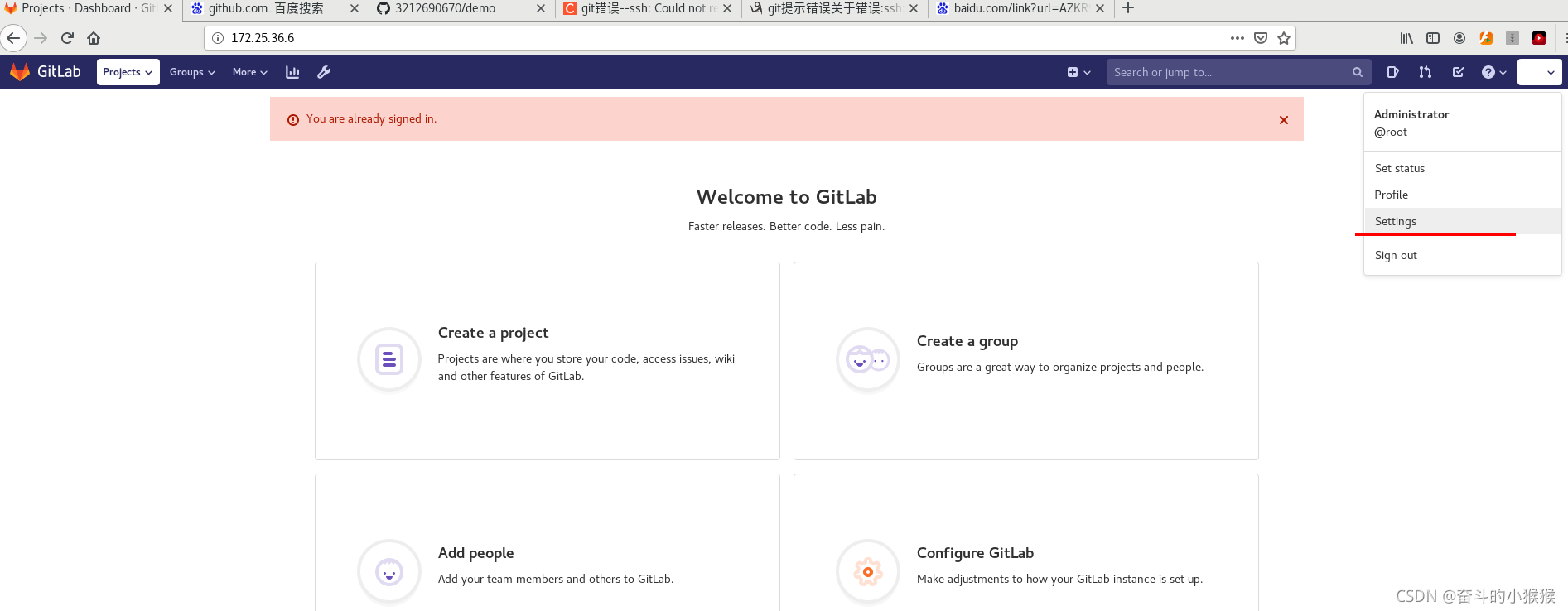The width and height of the screenshot is (1568, 611).
Task: Open the Help question mark dropdown
Action: (1494, 72)
